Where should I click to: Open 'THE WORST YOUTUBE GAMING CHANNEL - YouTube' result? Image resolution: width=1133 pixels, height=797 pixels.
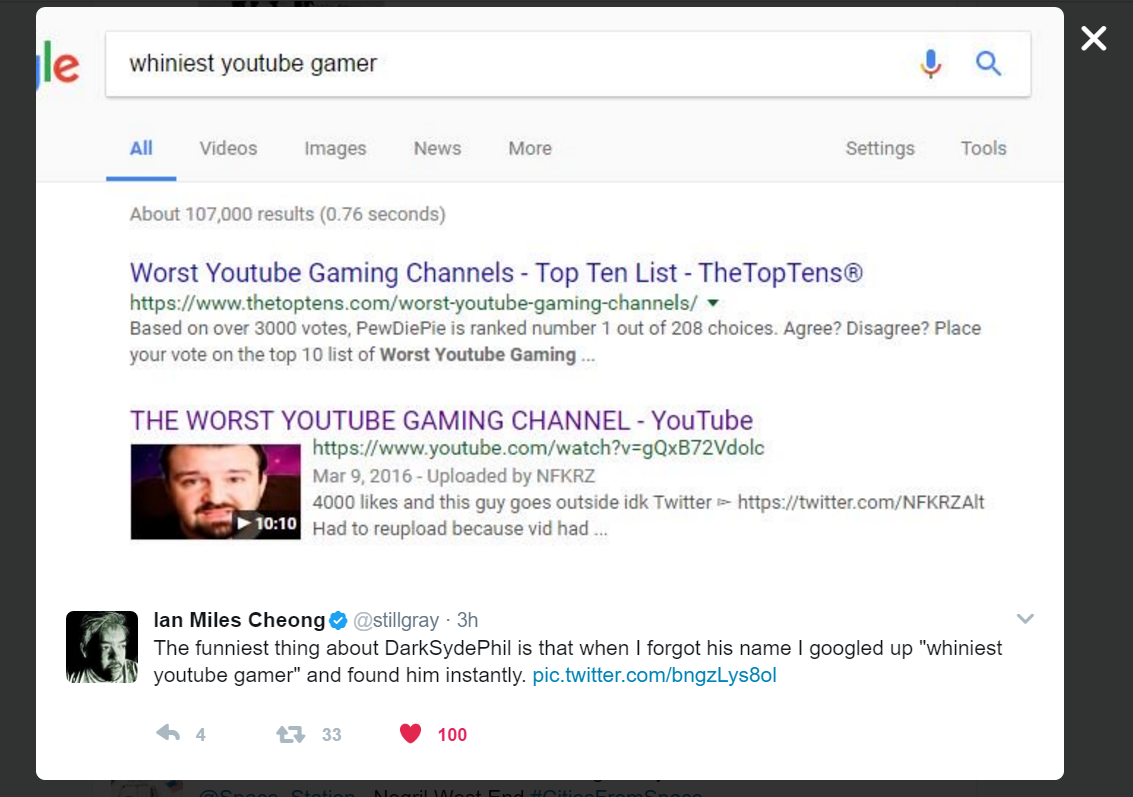click(x=441, y=420)
